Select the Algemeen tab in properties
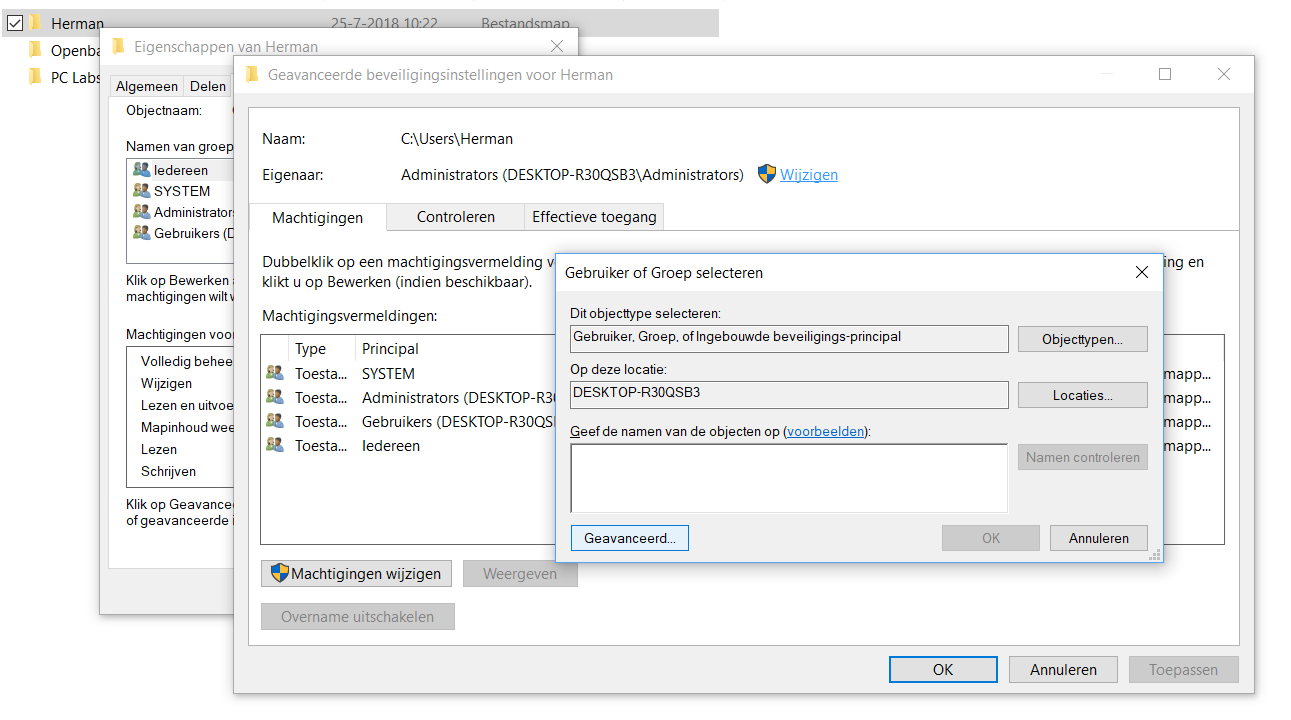 click(x=147, y=87)
